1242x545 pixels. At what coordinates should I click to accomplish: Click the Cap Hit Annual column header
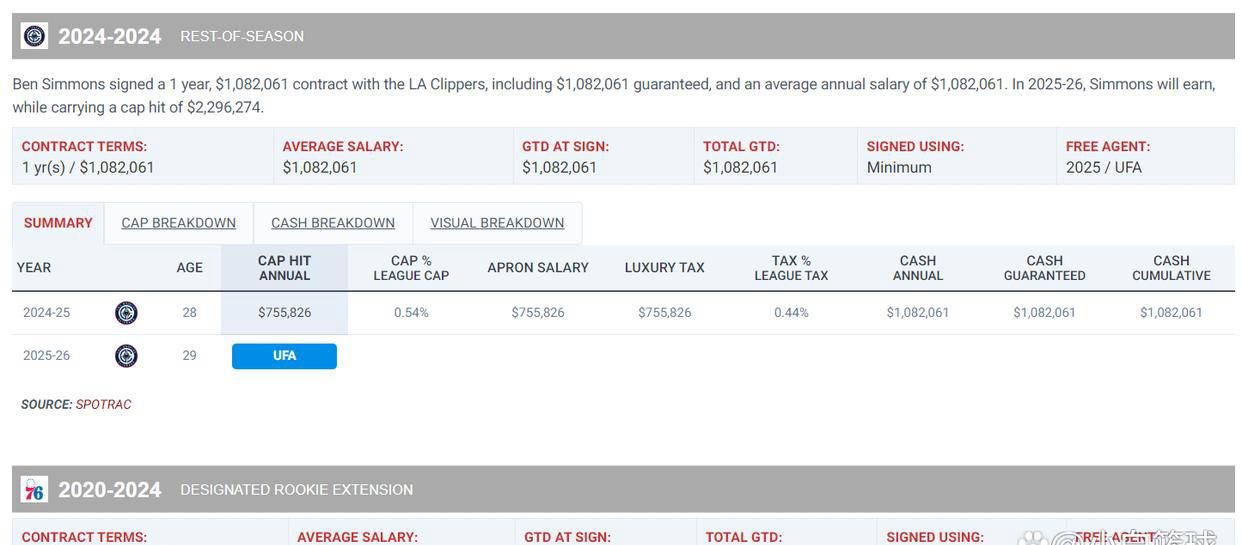point(285,268)
